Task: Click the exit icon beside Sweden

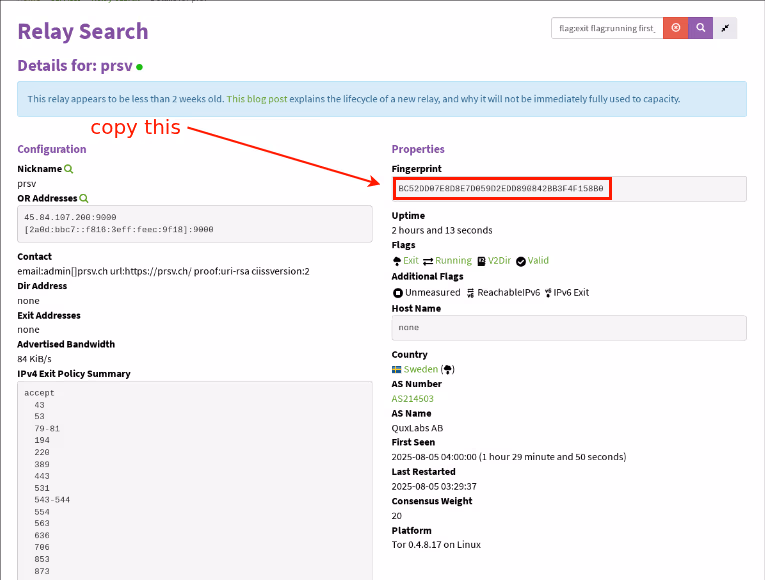Action: [x=448, y=369]
